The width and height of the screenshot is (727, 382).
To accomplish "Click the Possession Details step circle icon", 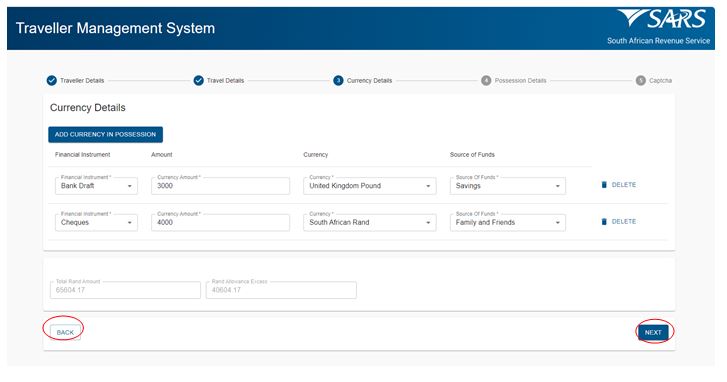I will point(486,81).
